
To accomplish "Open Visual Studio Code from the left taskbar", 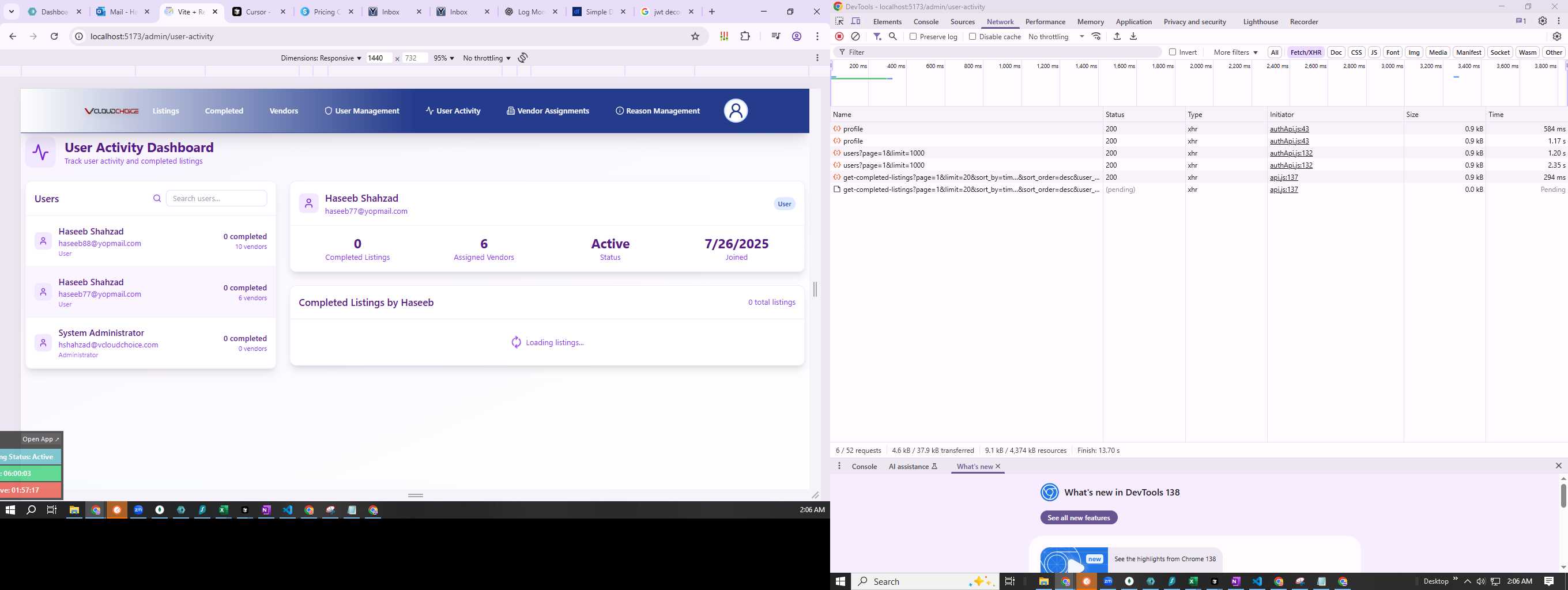I will (287, 510).
